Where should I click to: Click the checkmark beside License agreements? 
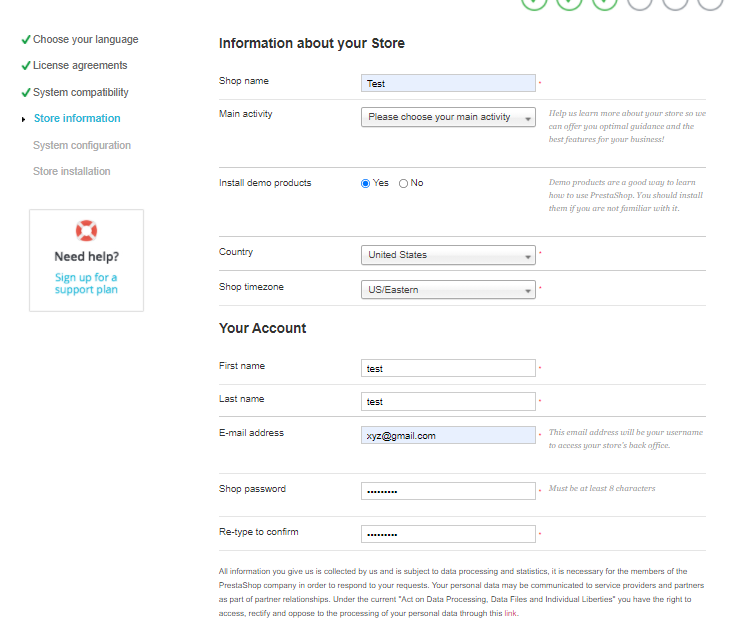point(25,66)
